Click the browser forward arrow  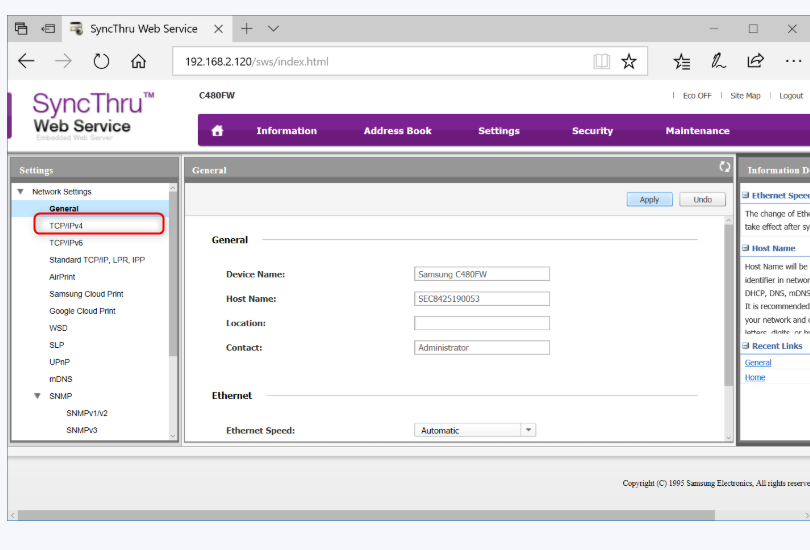[63, 61]
